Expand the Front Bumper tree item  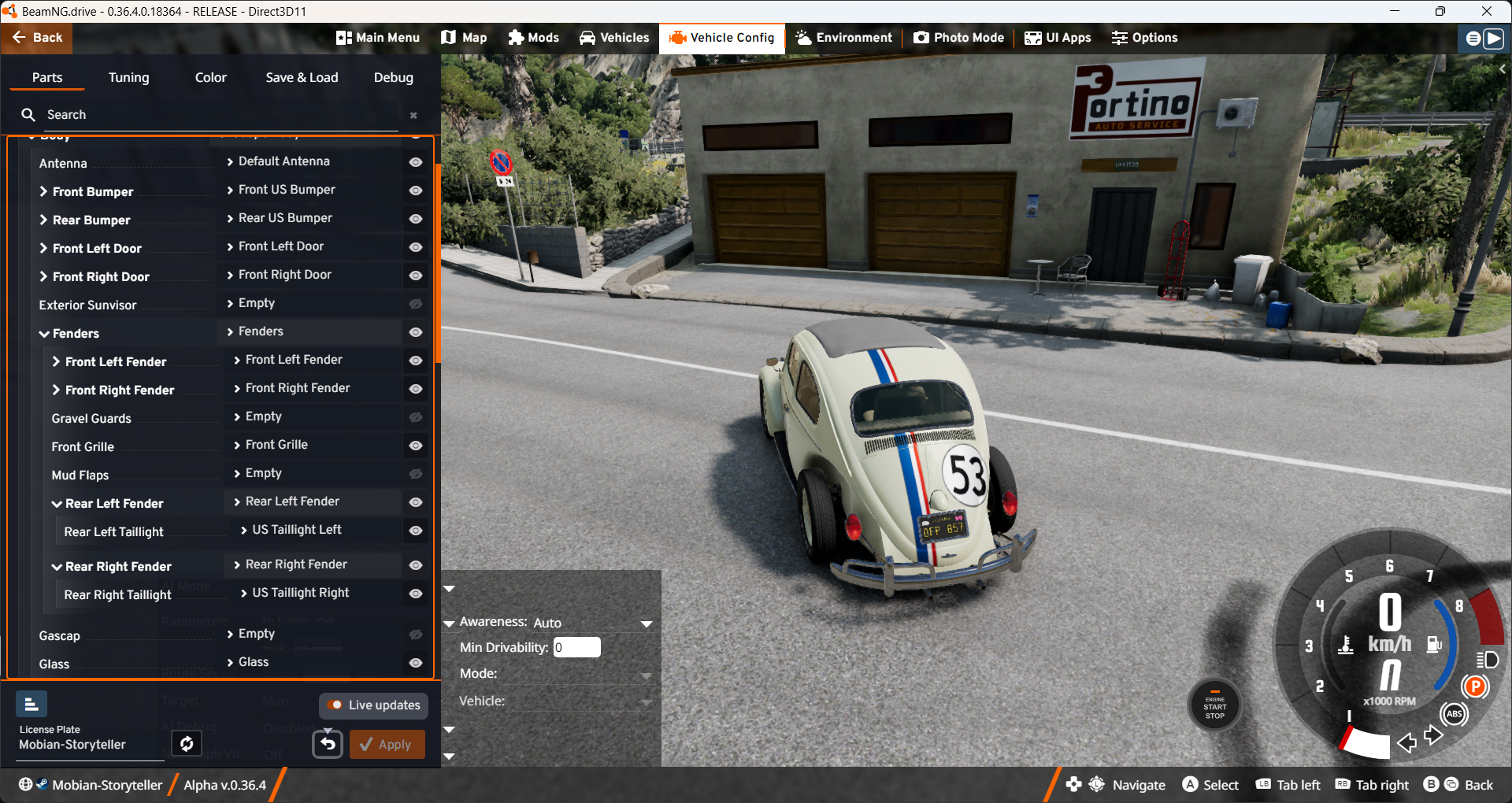click(44, 191)
